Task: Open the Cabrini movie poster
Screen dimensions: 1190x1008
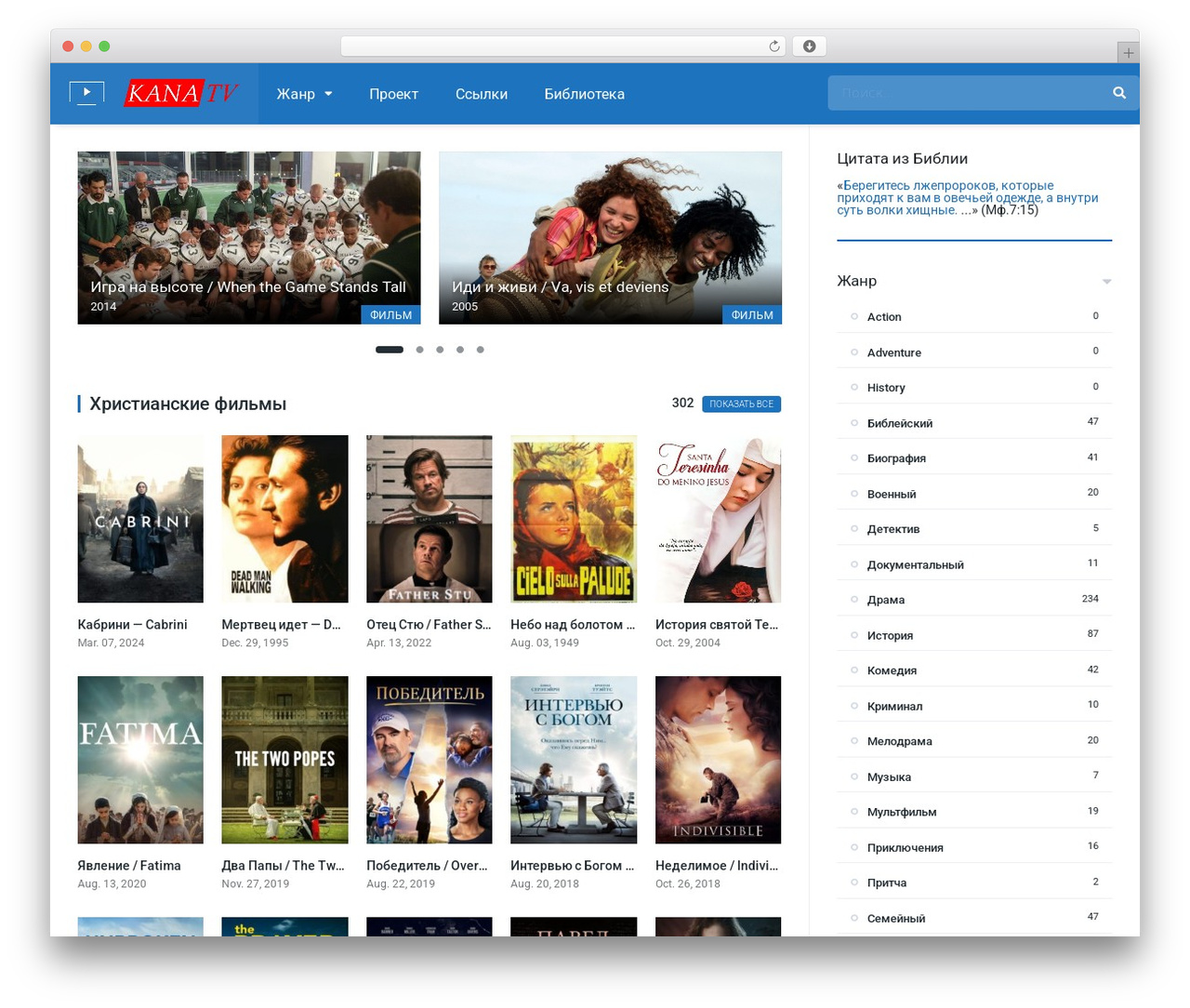Action: (x=140, y=519)
